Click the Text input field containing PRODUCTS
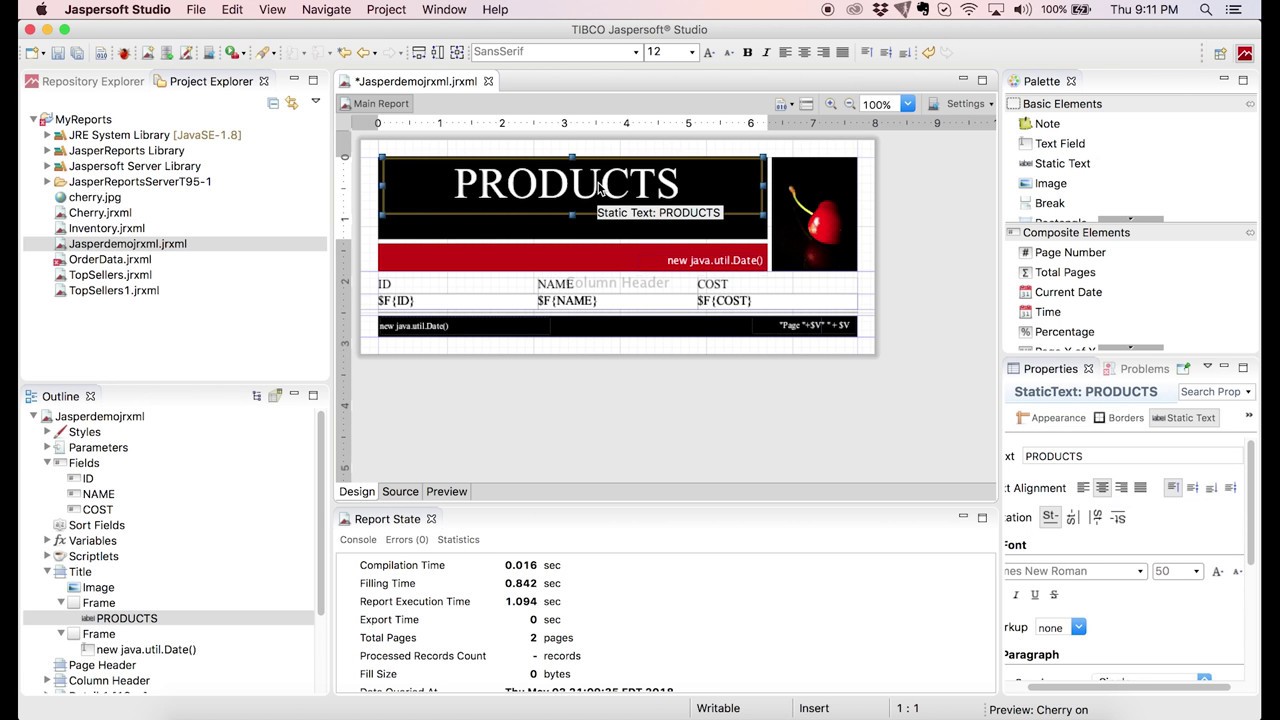 point(1133,457)
